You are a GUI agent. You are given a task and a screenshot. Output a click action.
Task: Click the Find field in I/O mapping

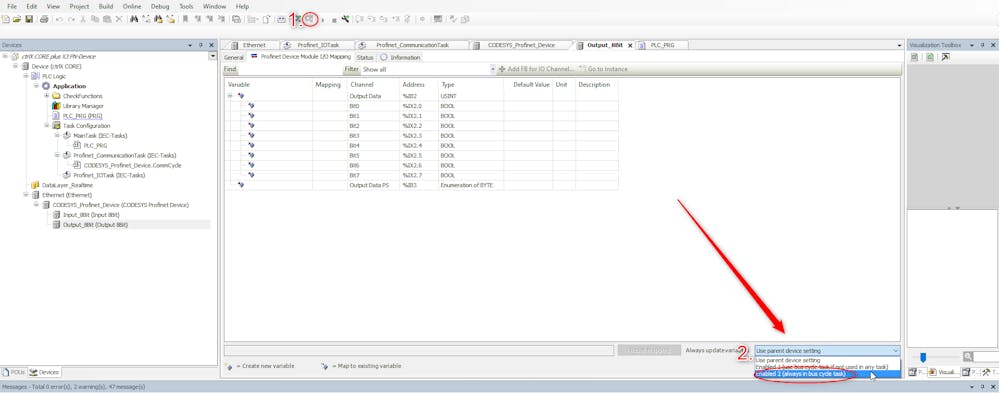[x=290, y=69]
